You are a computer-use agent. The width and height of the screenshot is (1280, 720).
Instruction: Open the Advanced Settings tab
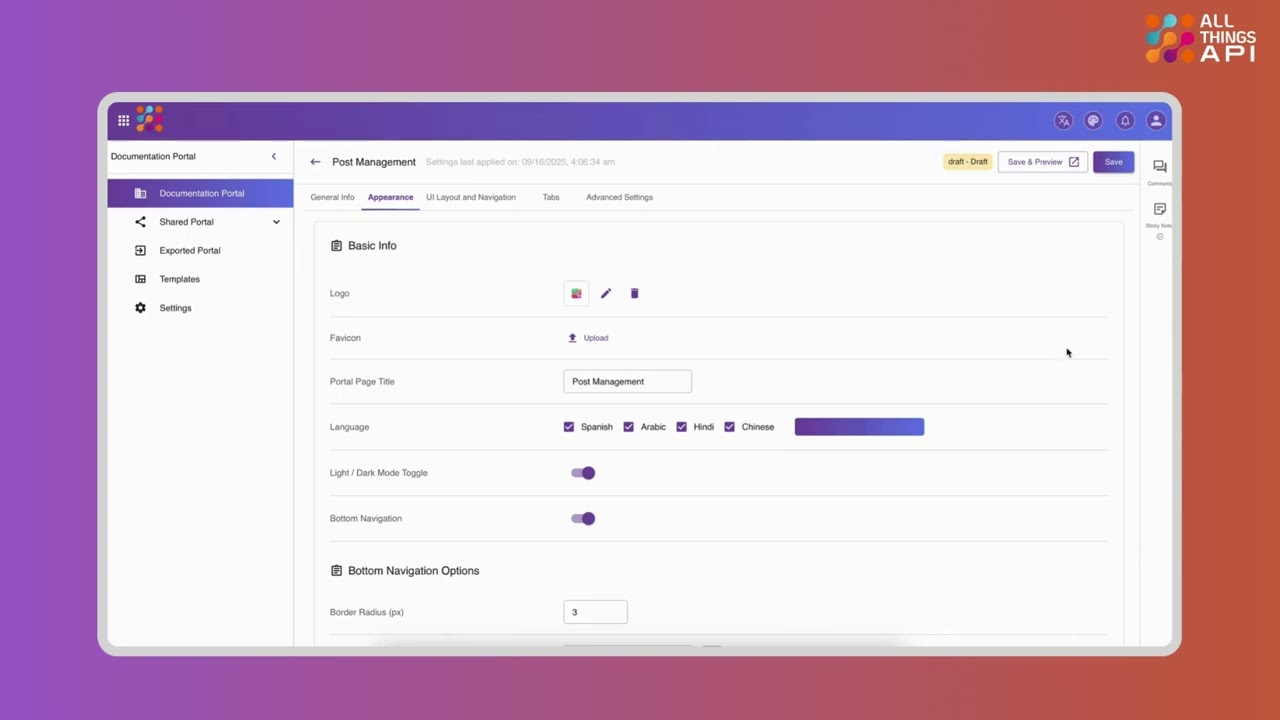pos(619,197)
